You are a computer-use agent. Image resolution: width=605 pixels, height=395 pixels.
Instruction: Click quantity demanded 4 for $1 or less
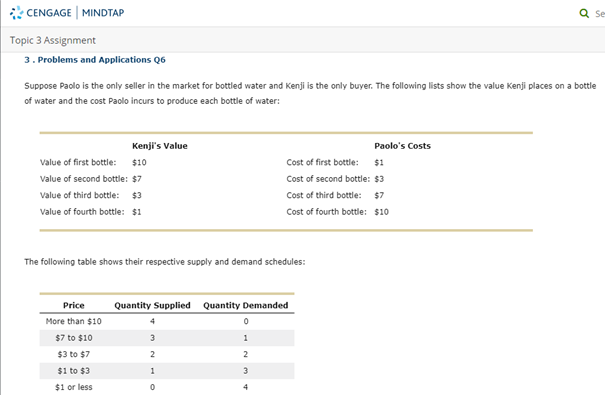(245, 387)
